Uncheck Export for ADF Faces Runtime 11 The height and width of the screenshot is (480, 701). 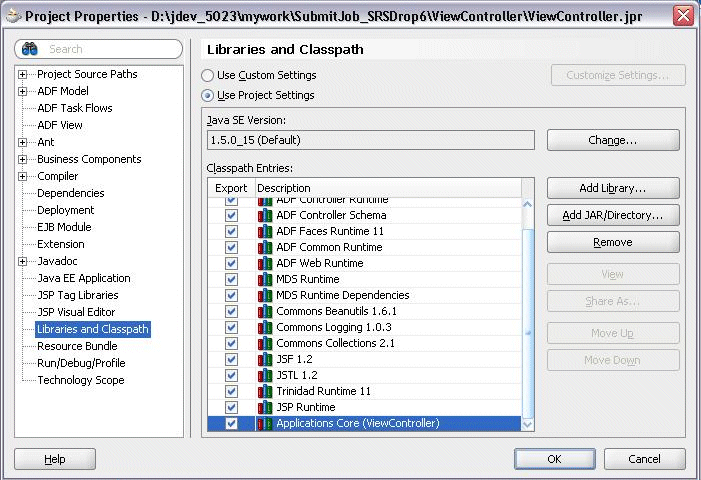pos(231,232)
